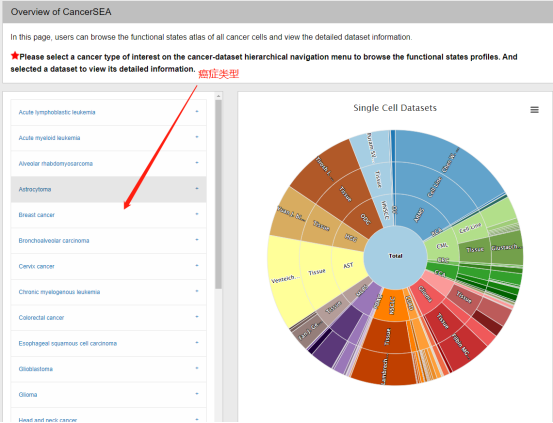Click orange NSCLC sunburst segment
The width and height of the screenshot is (553, 423).
(391, 306)
